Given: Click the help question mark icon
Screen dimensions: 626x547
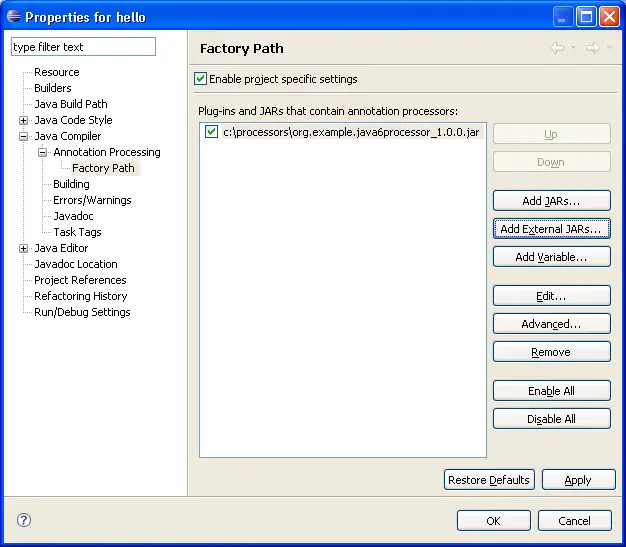Looking at the screenshot, I should [x=24, y=520].
